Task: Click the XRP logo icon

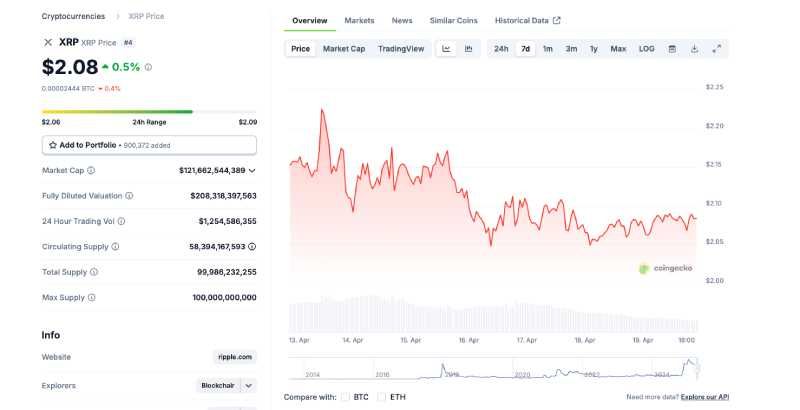Action: click(48, 42)
